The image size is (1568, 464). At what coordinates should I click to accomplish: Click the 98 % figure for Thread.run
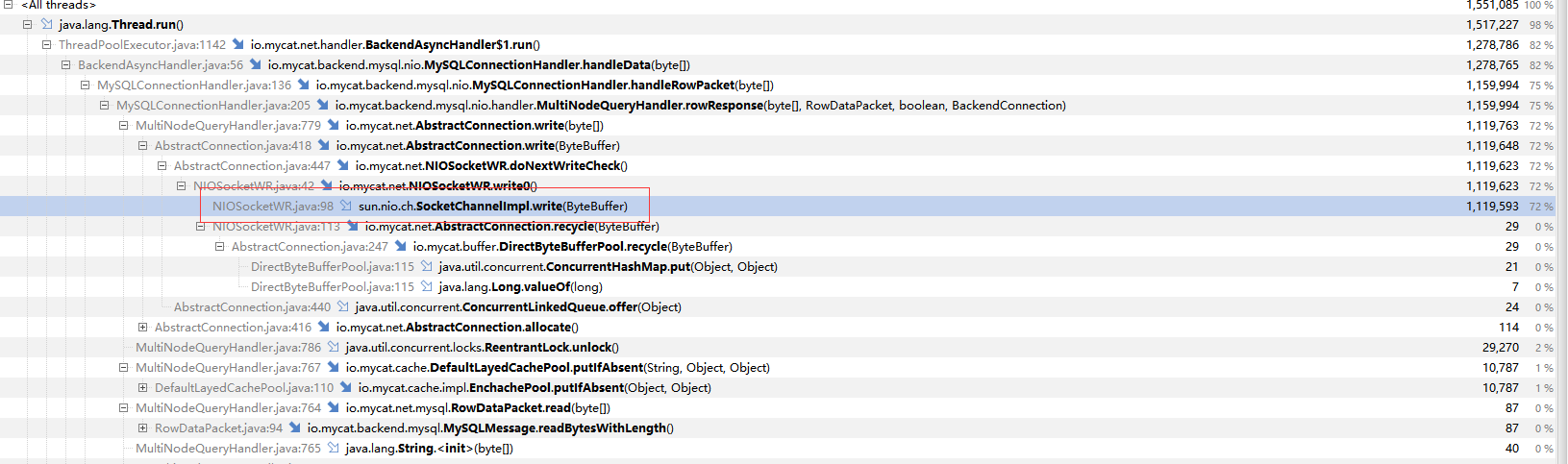(1542, 25)
